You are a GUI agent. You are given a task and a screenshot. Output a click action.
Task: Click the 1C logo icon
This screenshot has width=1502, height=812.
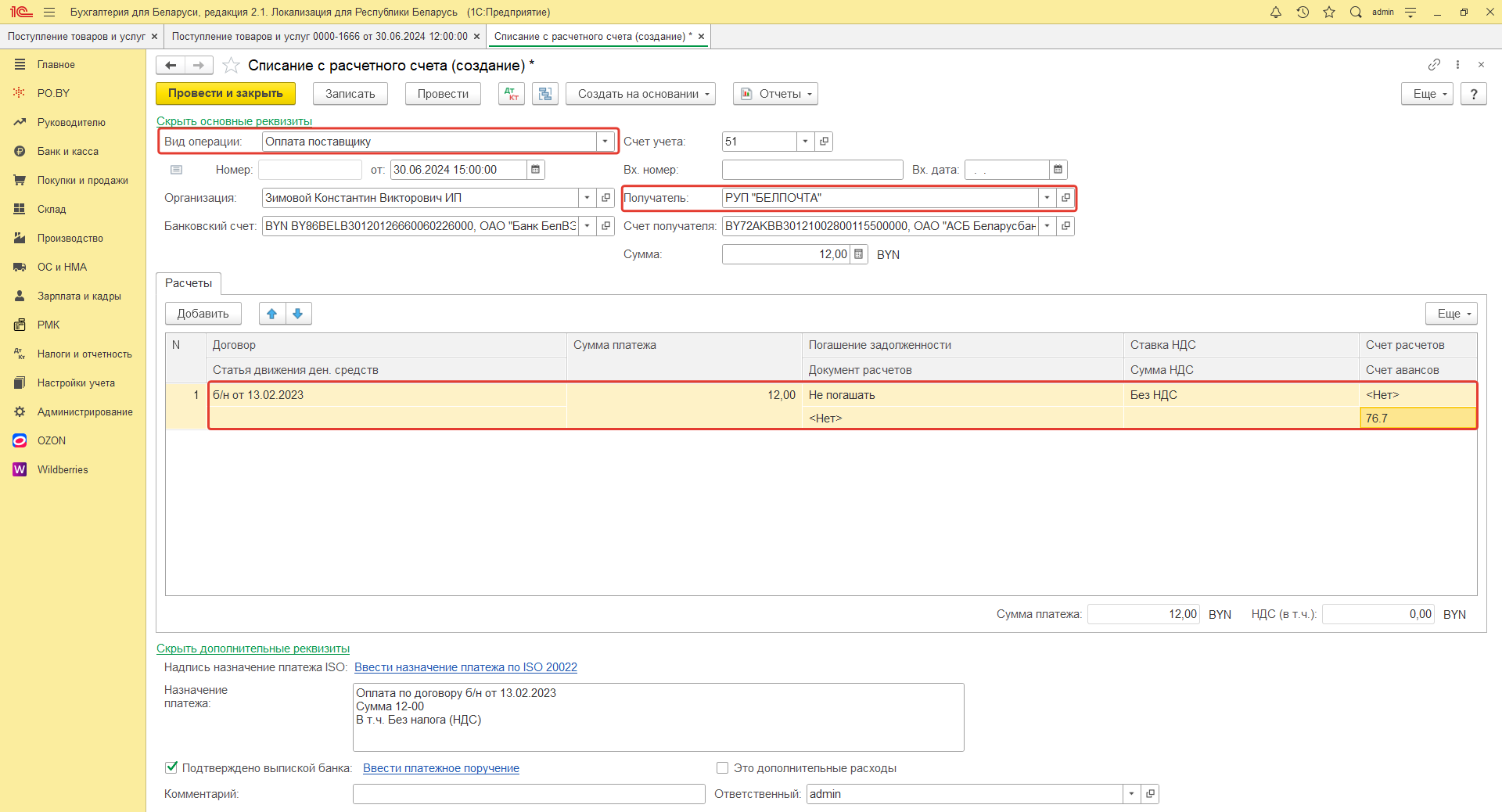tap(21, 12)
